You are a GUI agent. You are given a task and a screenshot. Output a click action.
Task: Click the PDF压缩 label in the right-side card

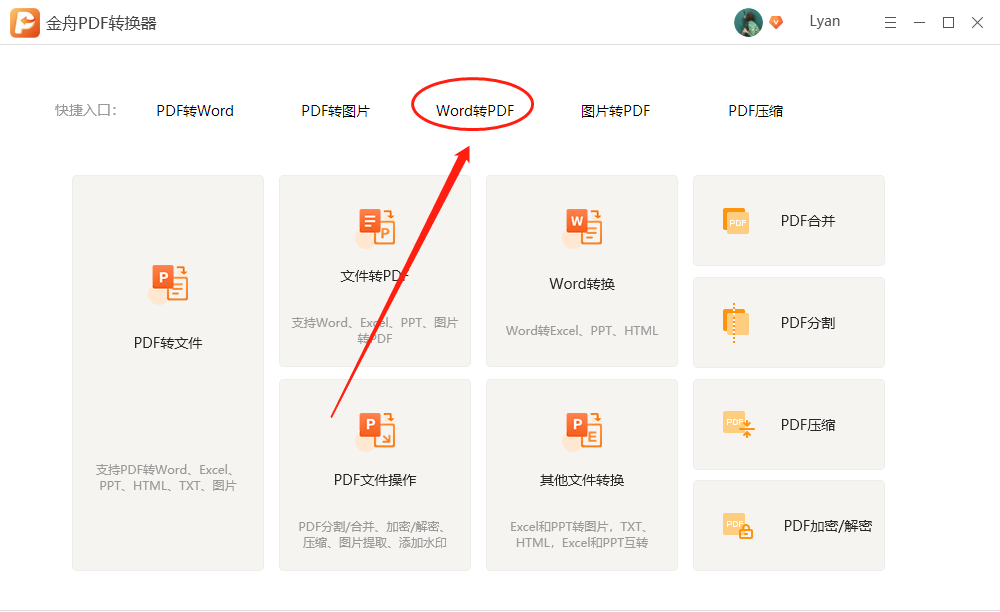(x=808, y=425)
